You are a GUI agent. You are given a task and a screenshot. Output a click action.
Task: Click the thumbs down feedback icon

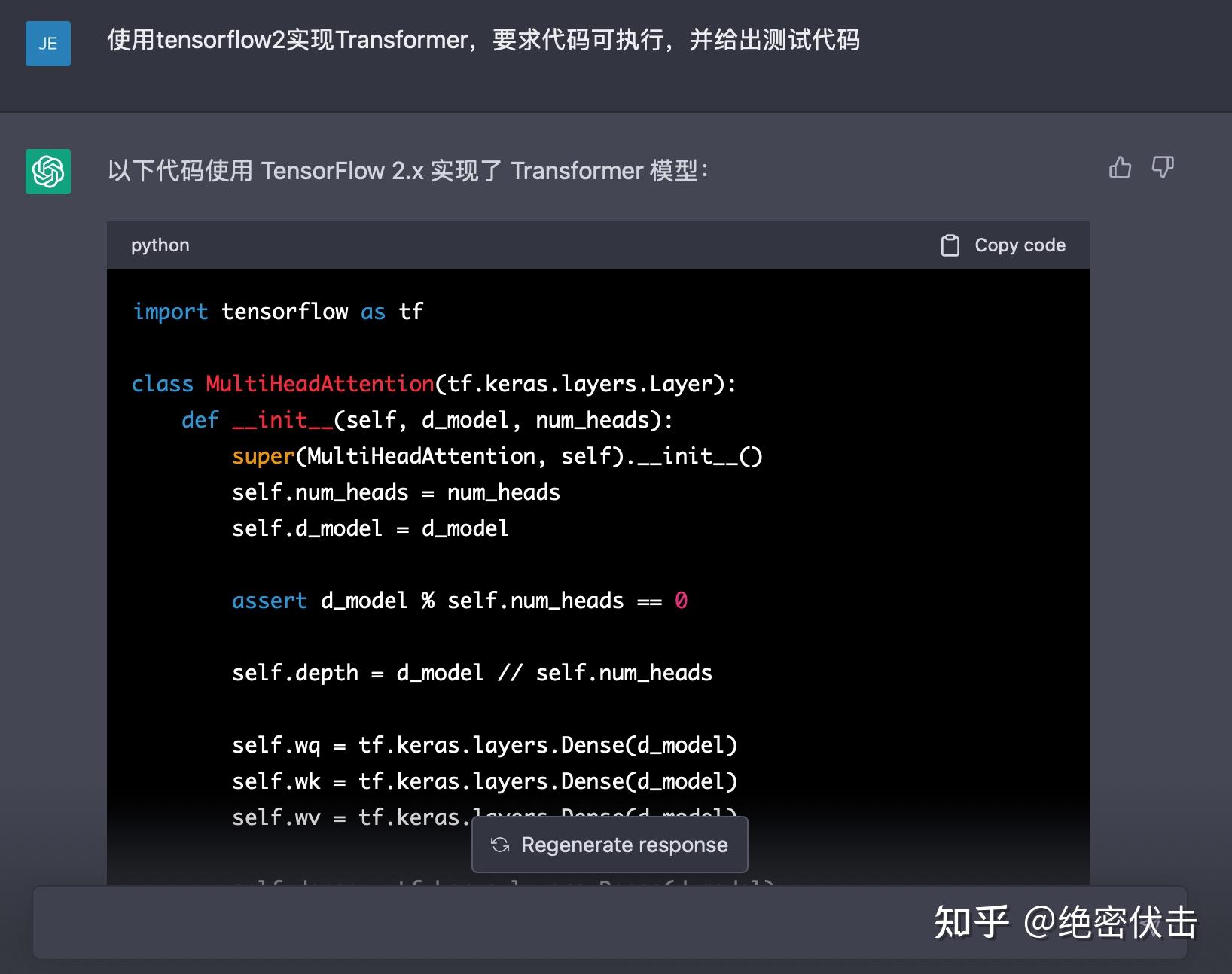click(1163, 167)
